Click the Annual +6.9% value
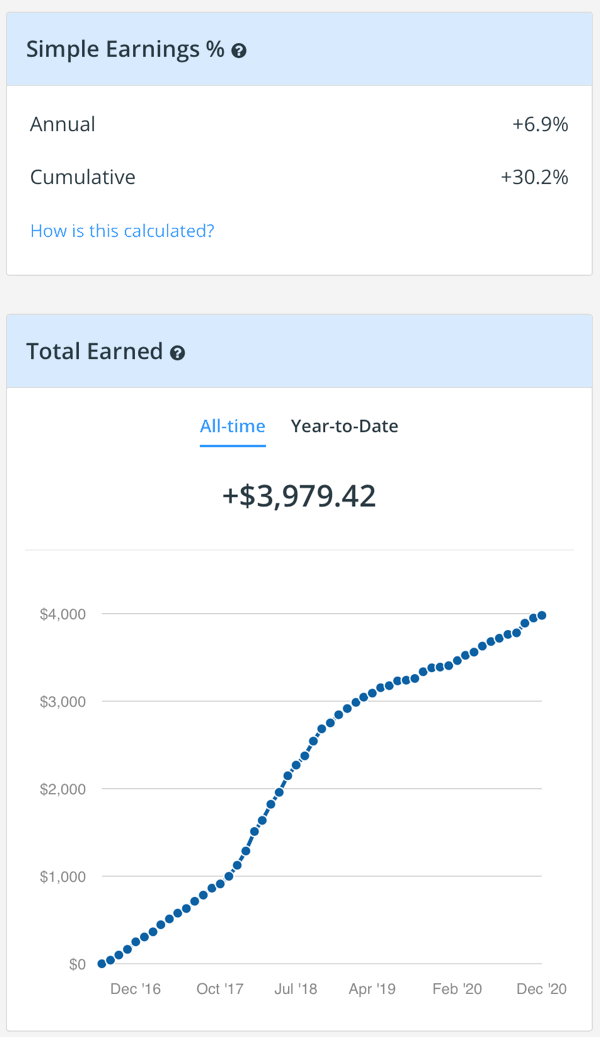The image size is (600, 1037). tap(540, 125)
